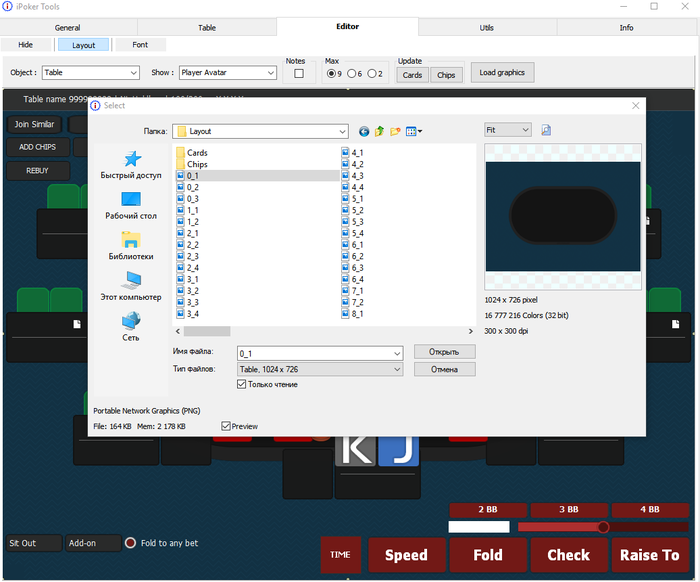Select image file 4_1
700x582 pixels.
353,153
